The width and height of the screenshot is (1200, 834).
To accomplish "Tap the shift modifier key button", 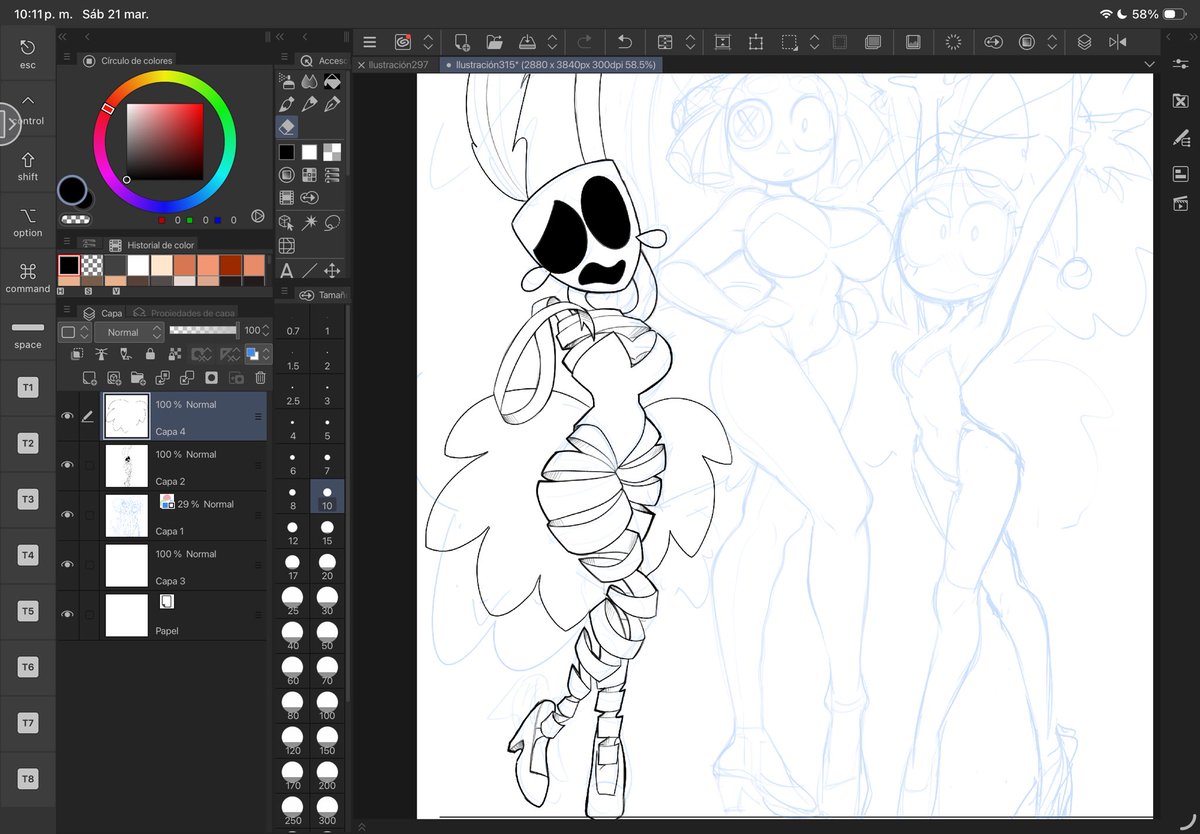I will point(28,166).
